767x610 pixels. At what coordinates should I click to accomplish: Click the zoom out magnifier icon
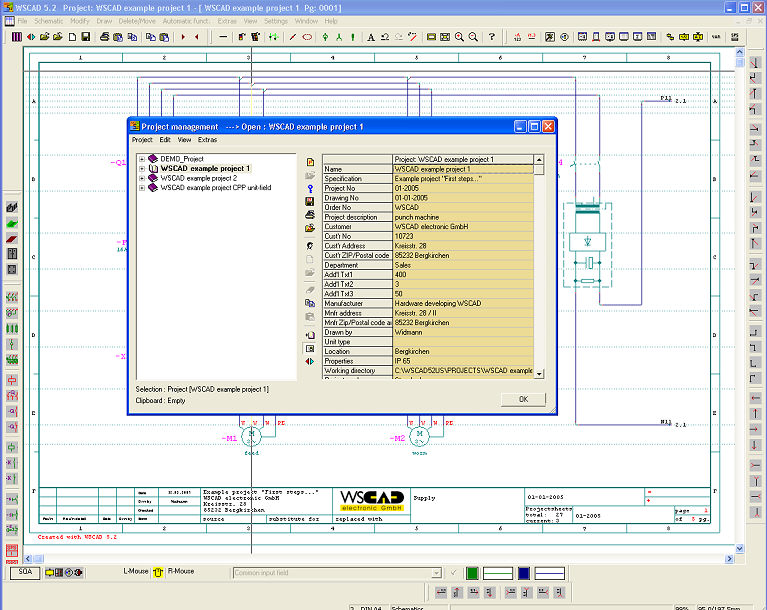tap(473, 37)
